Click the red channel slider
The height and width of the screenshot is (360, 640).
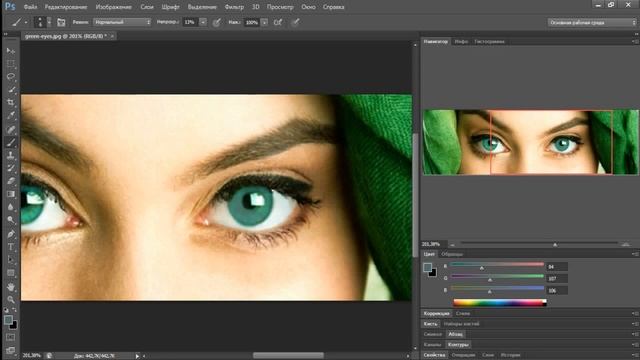[497, 265]
